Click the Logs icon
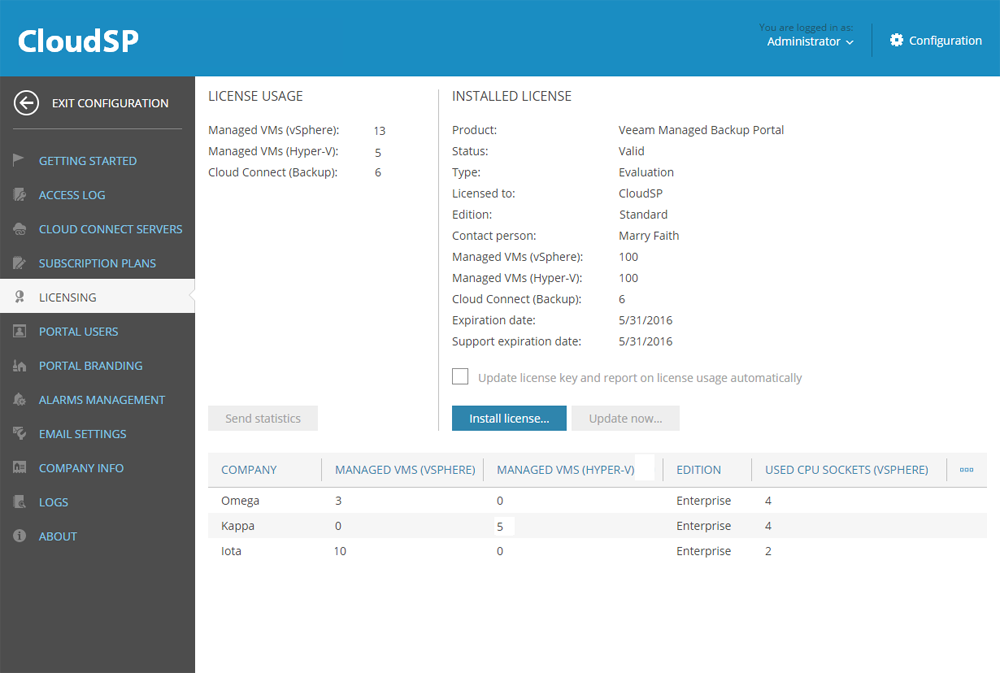Screen dimensions: 1000x673 pyautogui.click(x=19, y=502)
